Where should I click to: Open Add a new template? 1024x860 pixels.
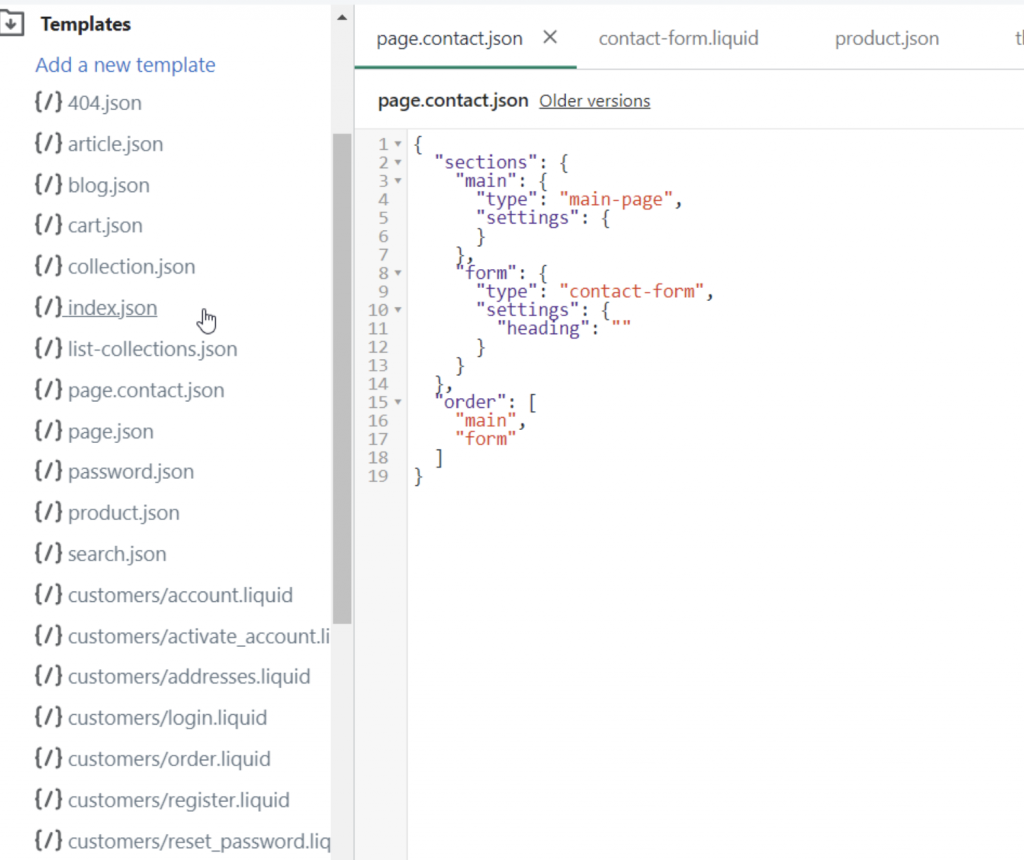click(125, 65)
